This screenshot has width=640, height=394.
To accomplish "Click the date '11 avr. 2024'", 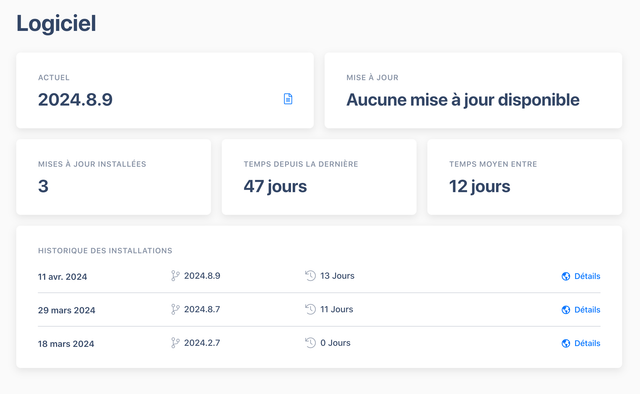I will pyautogui.click(x=62, y=277).
